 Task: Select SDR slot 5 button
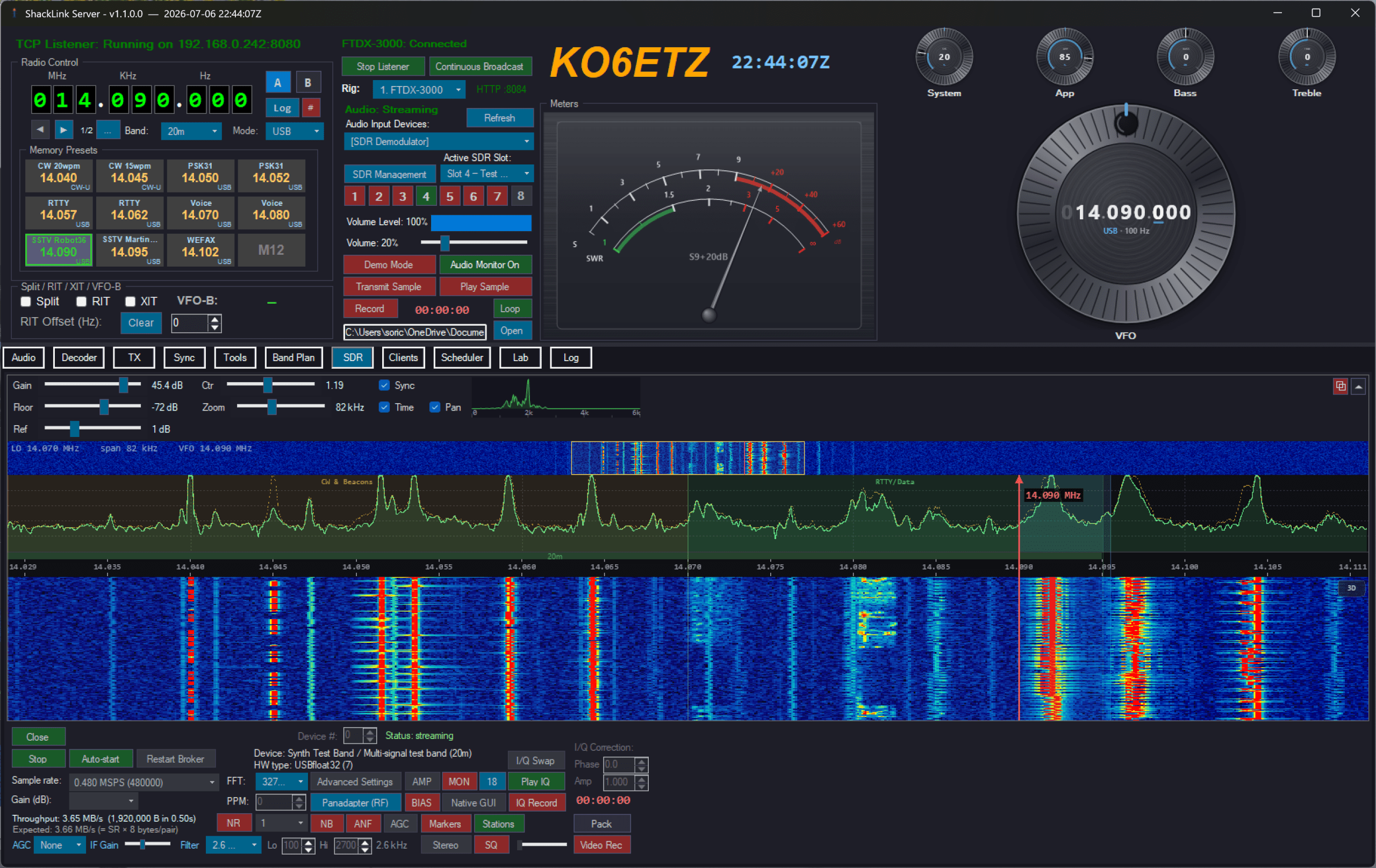click(x=450, y=197)
